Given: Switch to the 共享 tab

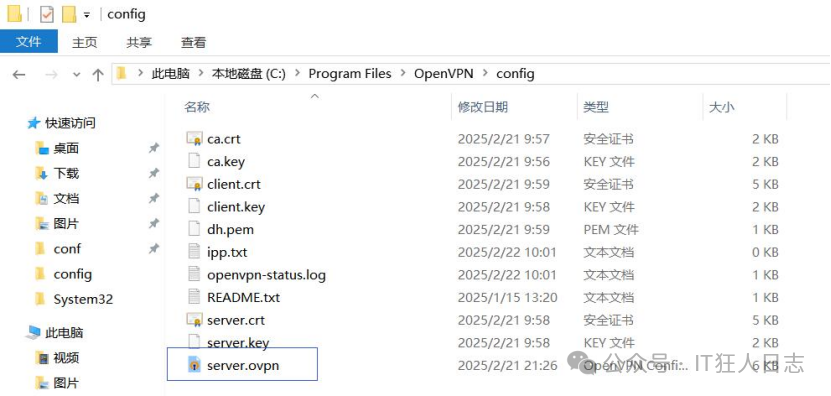Looking at the screenshot, I should tap(139, 43).
